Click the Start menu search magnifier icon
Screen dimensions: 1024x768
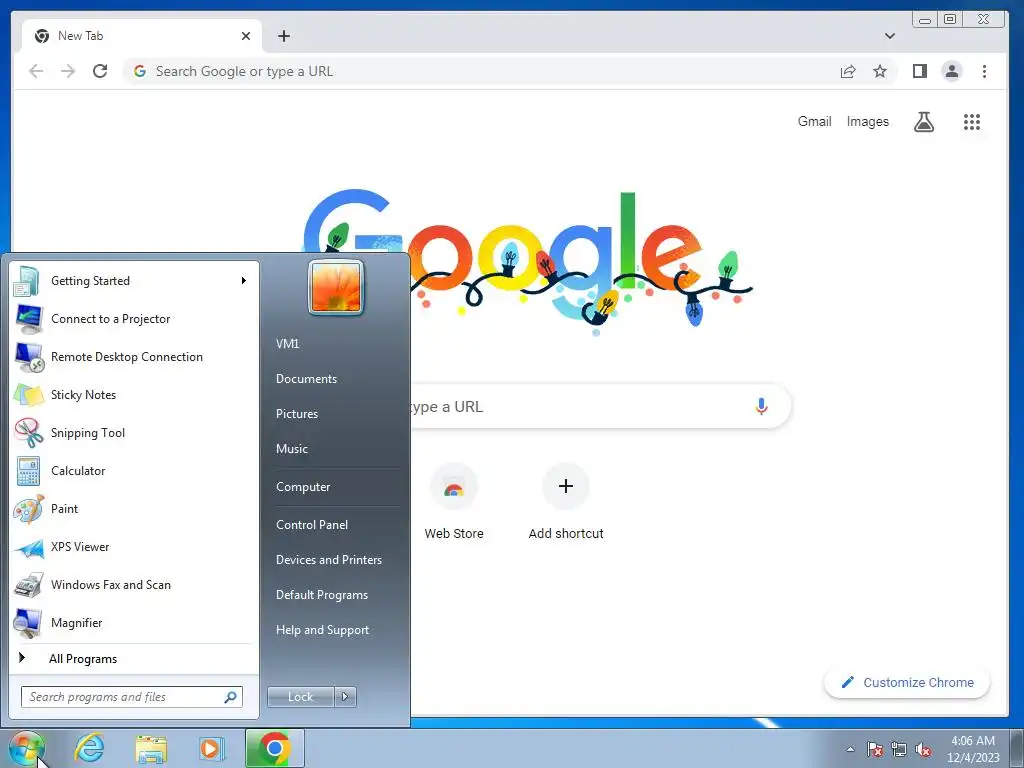[x=231, y=697]
